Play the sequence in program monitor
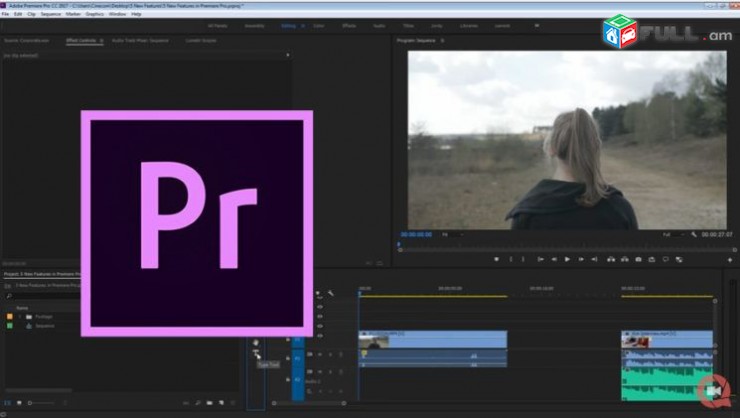The height and width of the screenshot is (418, 740). (567, 259)
